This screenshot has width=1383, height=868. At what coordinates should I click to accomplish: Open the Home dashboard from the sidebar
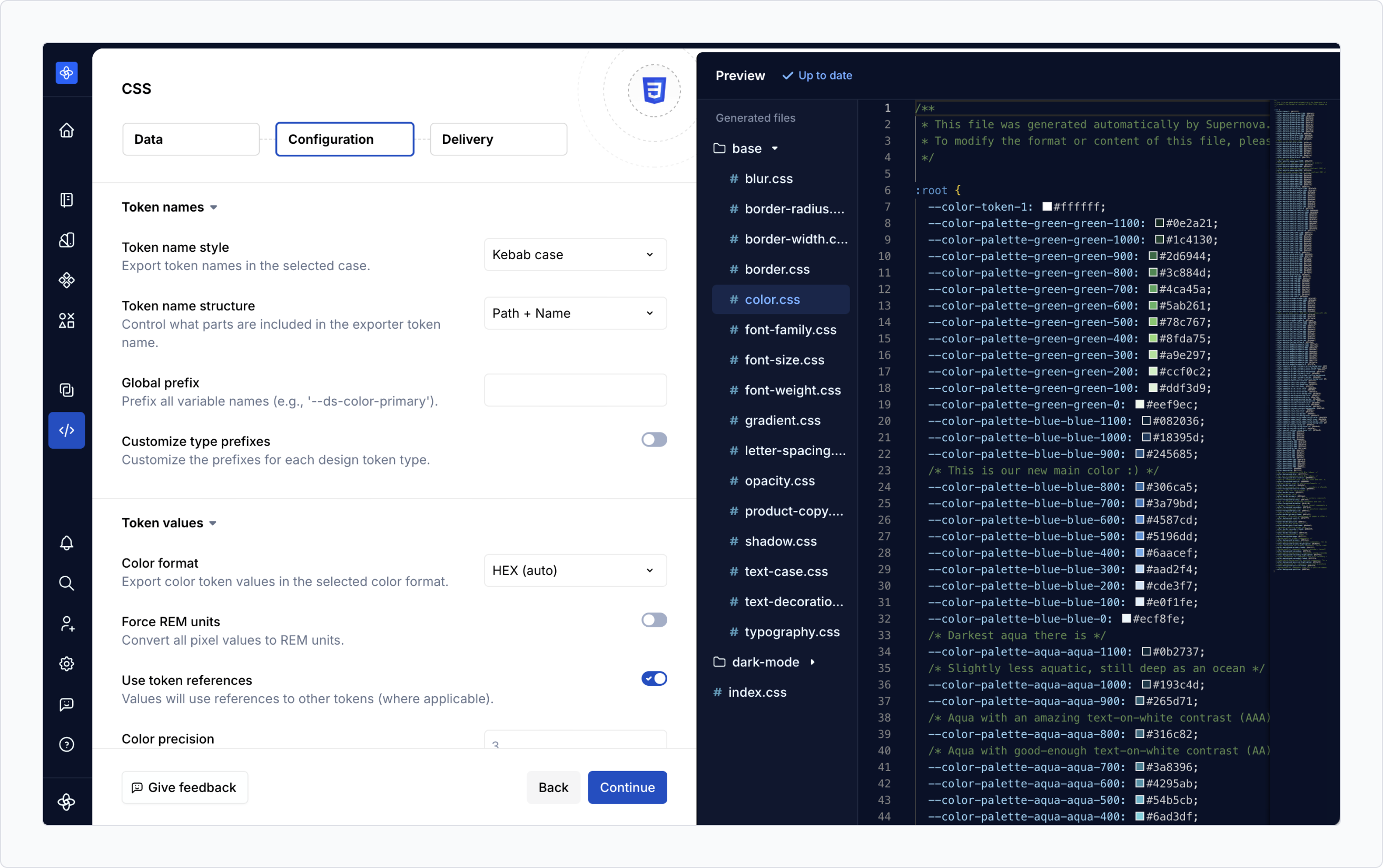pyautogui.click(x=66, y=130)
